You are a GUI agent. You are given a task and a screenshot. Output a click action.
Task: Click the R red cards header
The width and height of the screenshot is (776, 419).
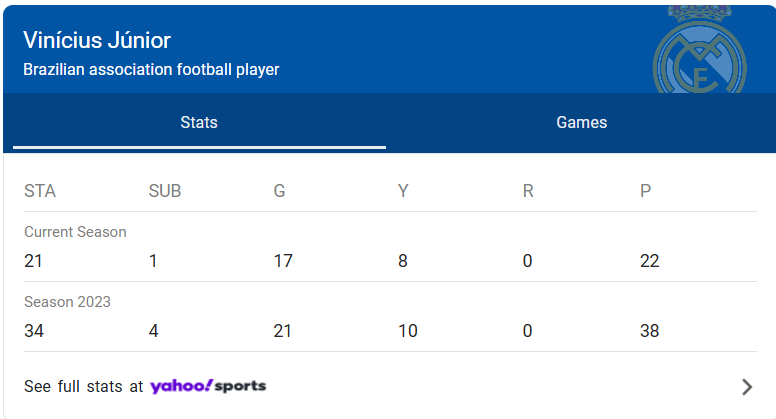(x=528, y=191)
